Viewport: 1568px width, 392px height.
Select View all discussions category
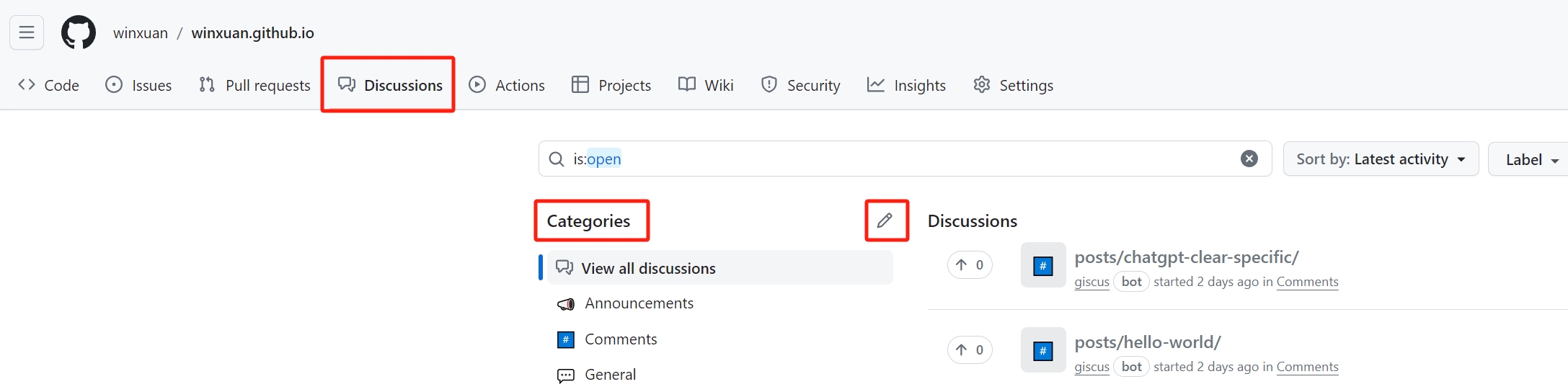[648, 268]
